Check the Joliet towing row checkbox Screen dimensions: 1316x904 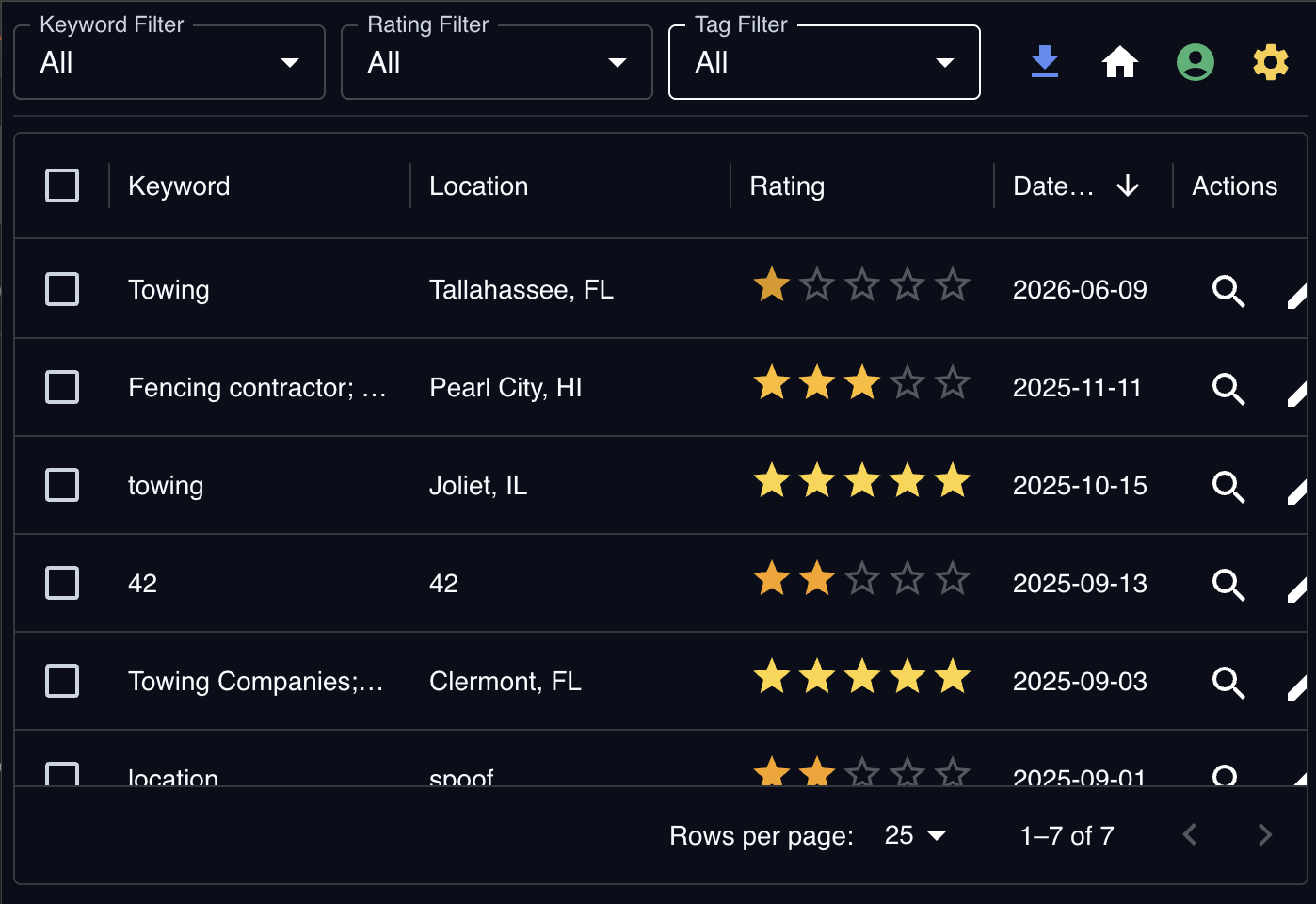(x=62, y=485)
